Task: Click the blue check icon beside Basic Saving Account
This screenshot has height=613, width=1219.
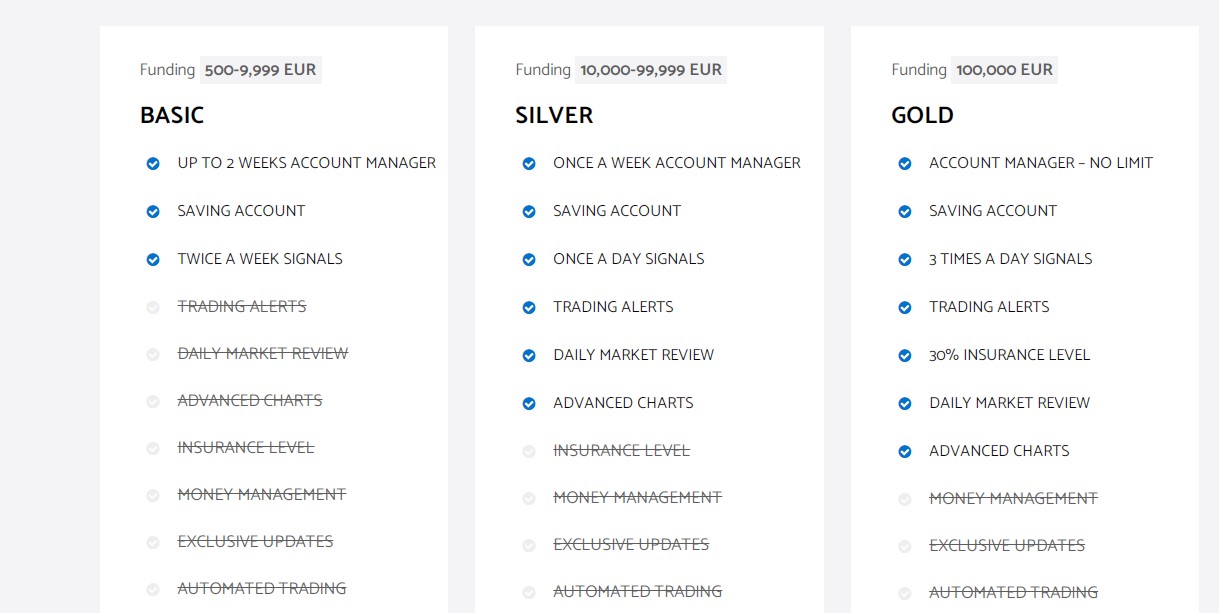Action: pos(153,211)
